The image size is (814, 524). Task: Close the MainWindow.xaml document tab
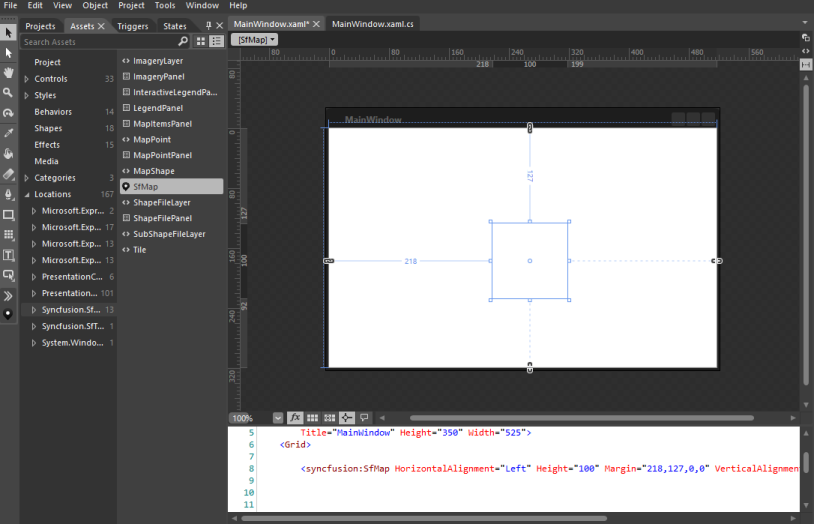[316, 24]
